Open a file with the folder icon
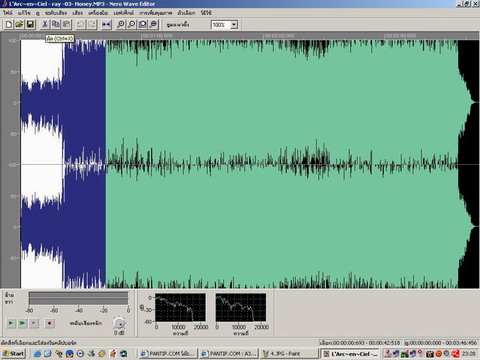 (x=19, y=24)
